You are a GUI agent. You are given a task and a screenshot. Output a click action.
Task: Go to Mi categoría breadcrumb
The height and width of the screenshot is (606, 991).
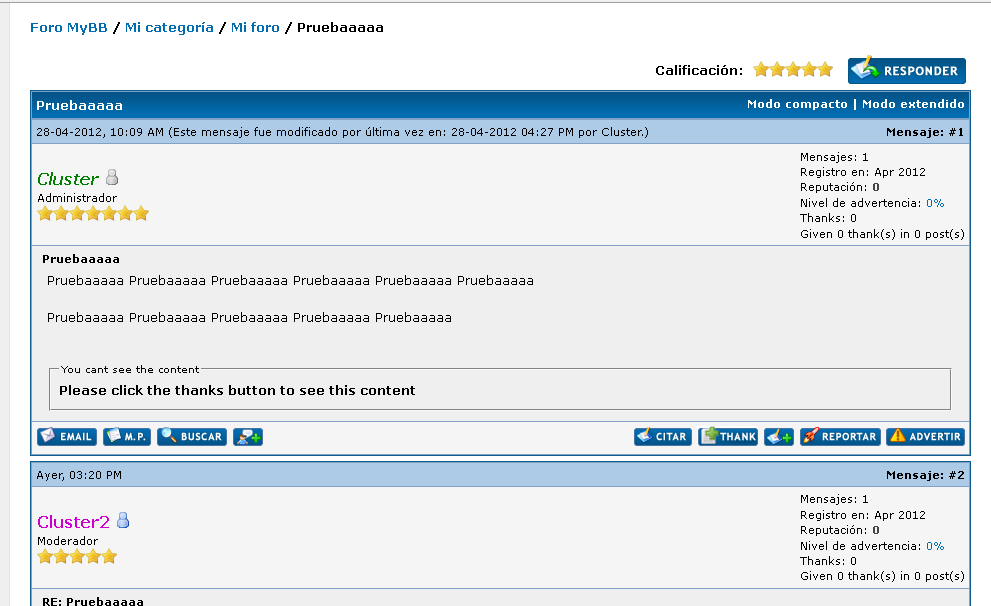169,27
